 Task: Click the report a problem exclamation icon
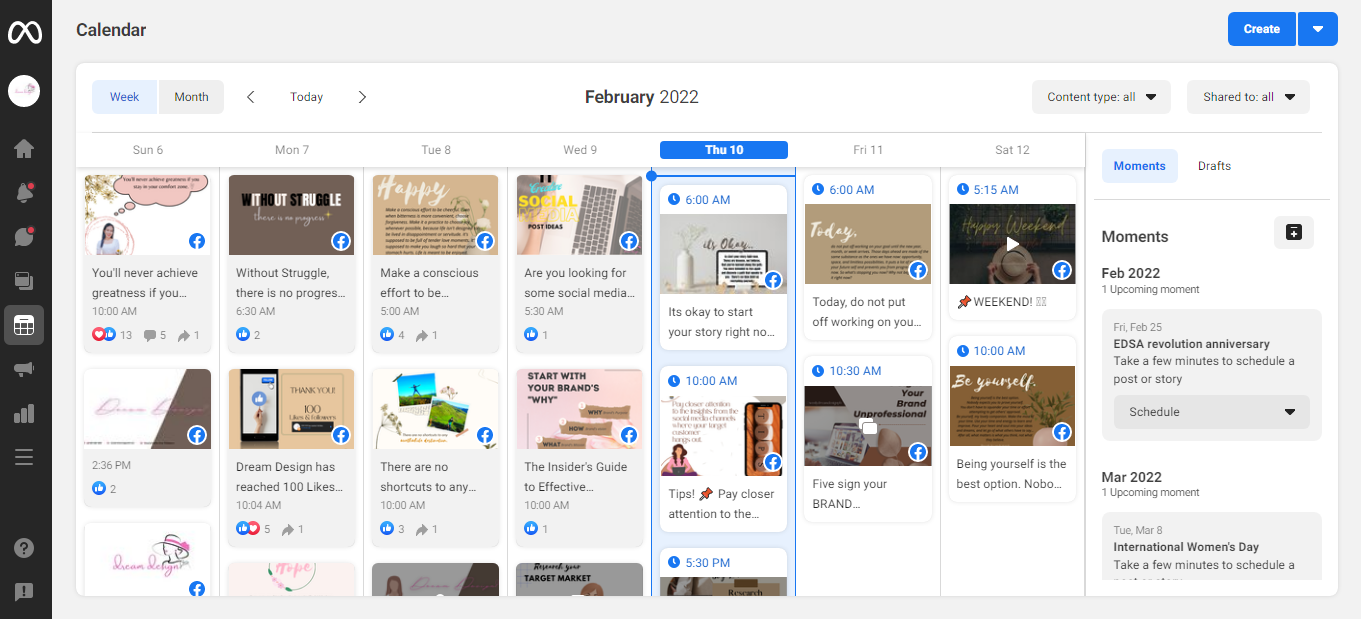coord(24,592)
